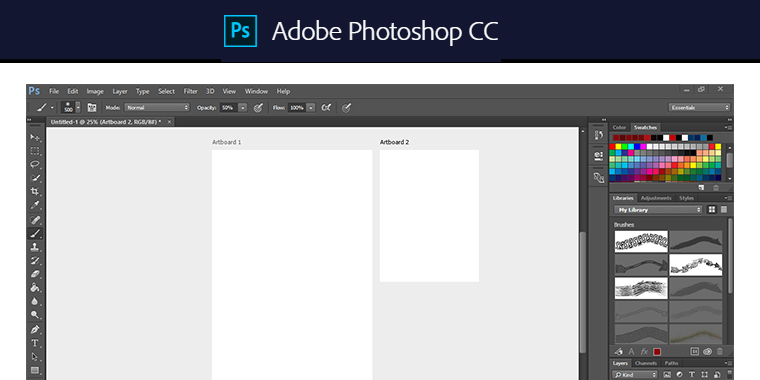Open the Image menu
The height and width of the screenshot is (380, 760).
(x=95, y=91)
